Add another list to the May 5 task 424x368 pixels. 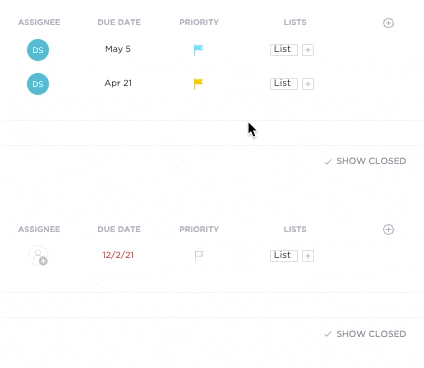click(x=308, y=50)
